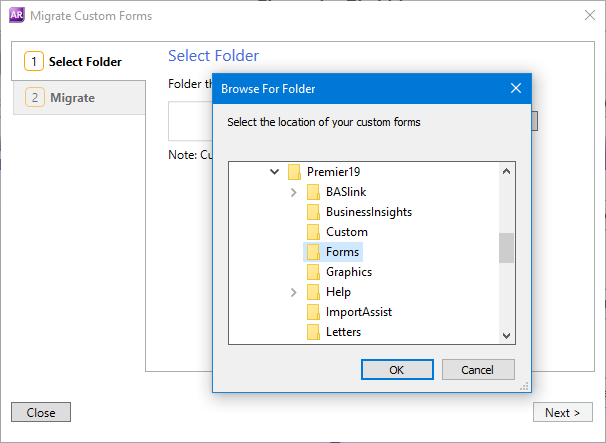The image size is (606, 443).
Task: Open the Migrate step tab
Action: 78,98
